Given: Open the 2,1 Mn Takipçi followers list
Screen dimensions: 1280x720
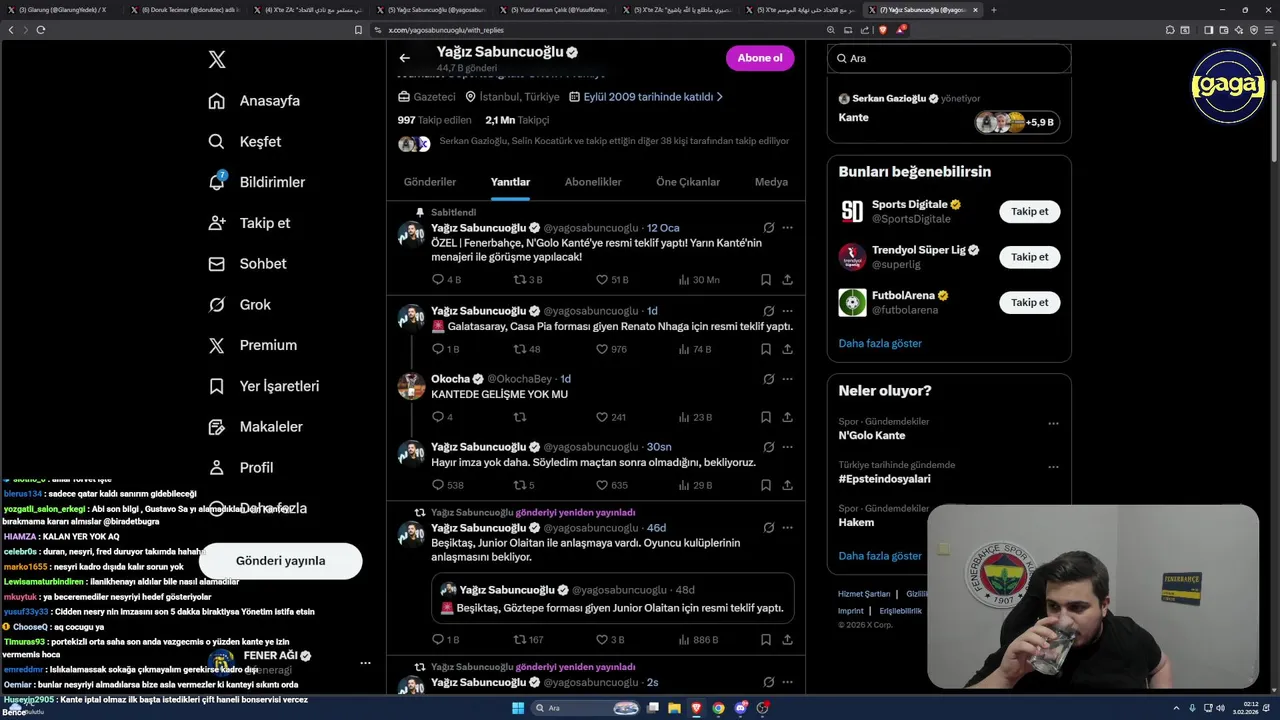Looking at the screenshot, I should [x=517, y=120].
